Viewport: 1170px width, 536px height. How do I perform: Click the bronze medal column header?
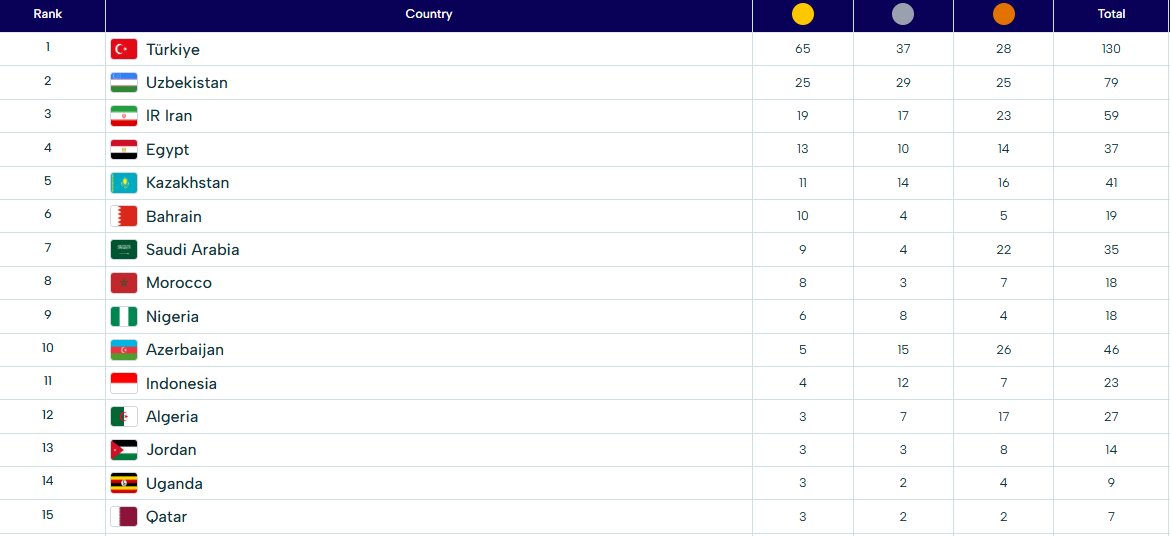click(1003, 15)
